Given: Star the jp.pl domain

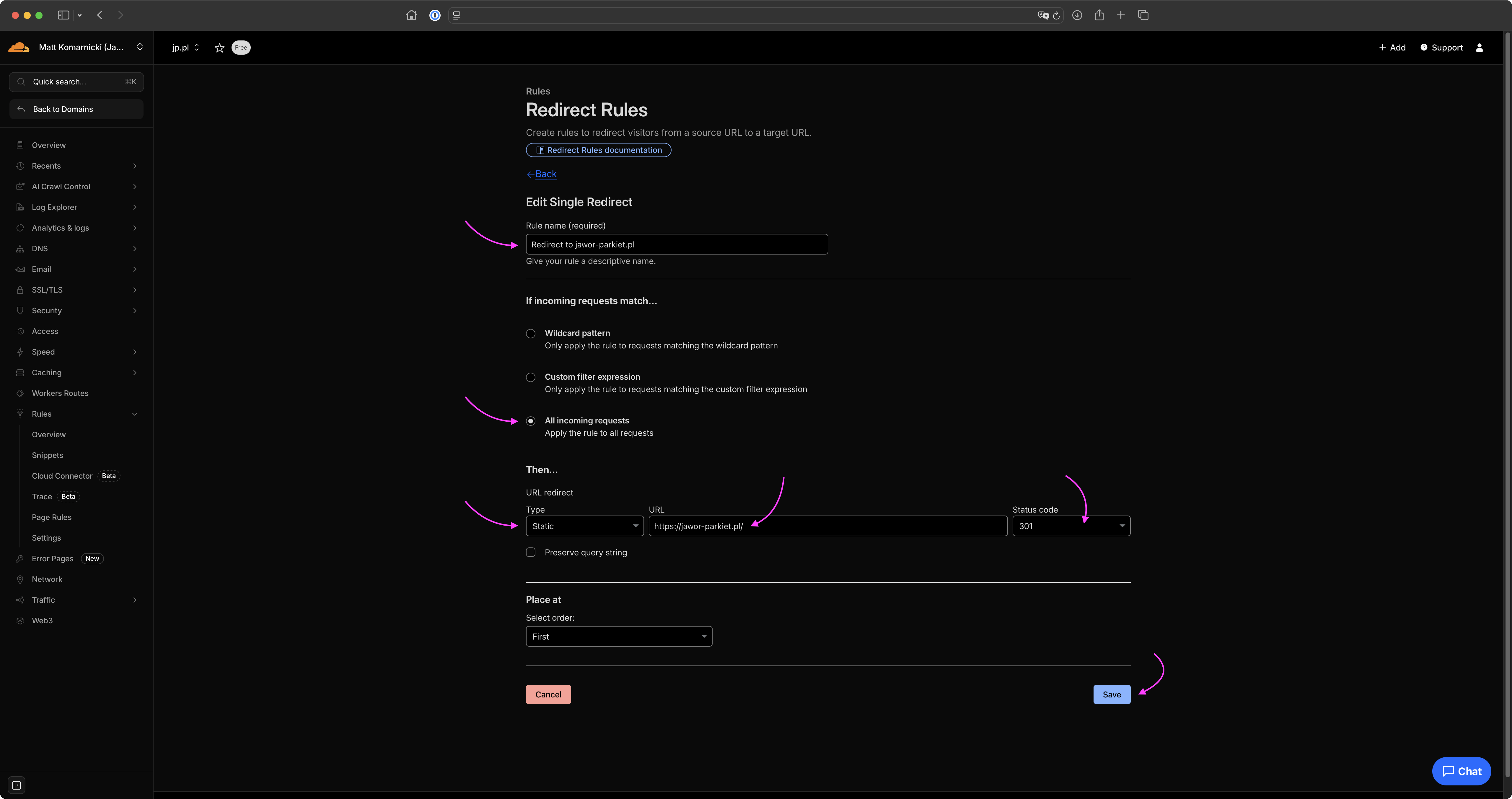Looking at the screenshot, I should point(219,48).
